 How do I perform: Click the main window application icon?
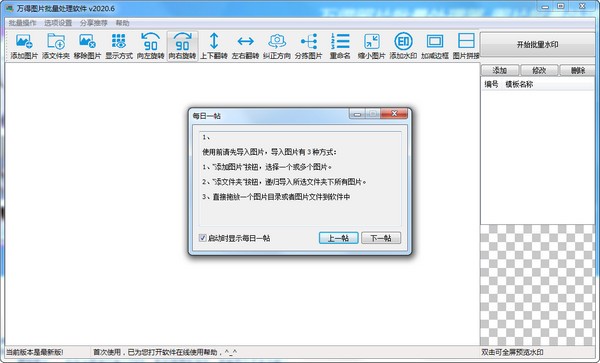point(9,8)
